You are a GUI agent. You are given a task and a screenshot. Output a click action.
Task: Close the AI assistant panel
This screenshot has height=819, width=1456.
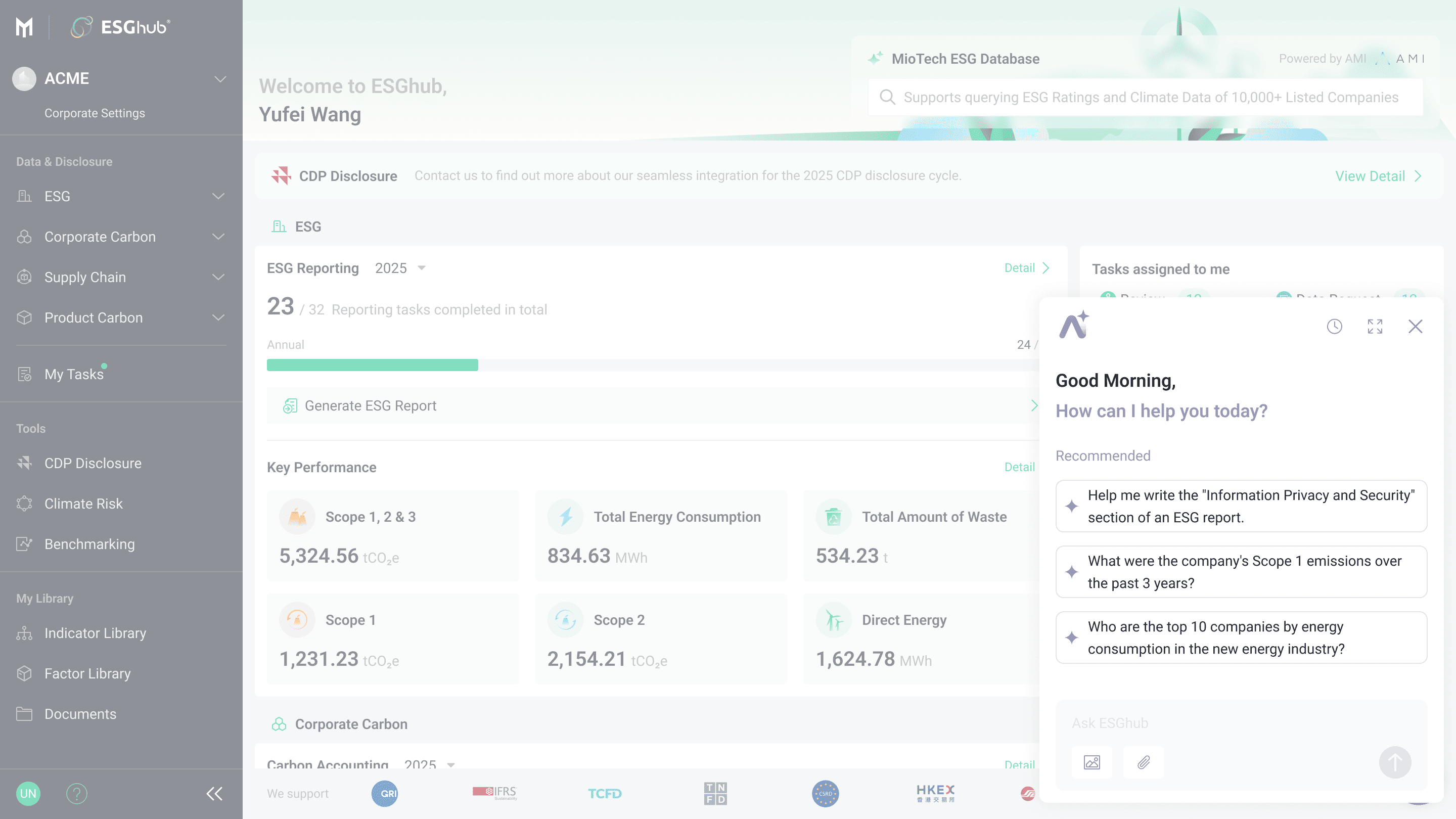pyautogui.click(x=1416, y=326)
